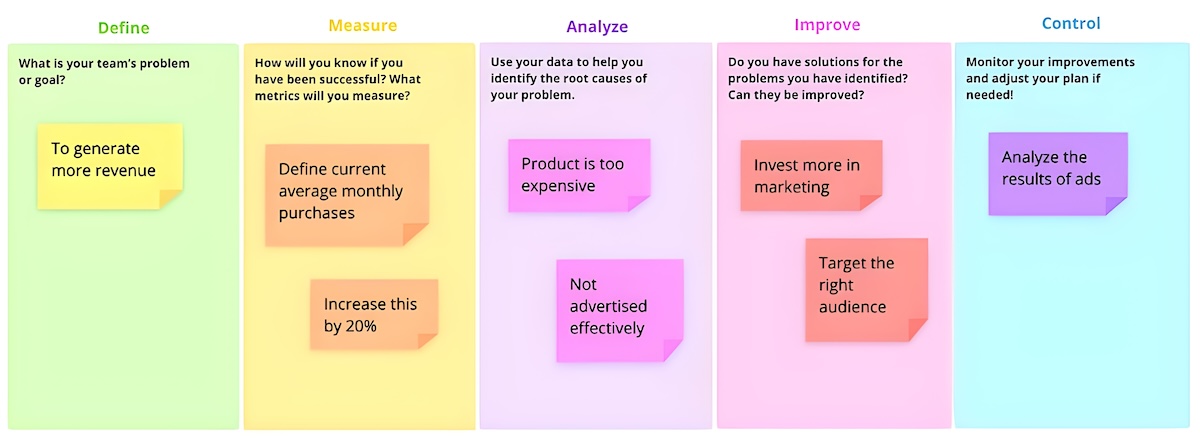
Task: Click the 'Use your data' root causes prompt
Action: pos(569,79)
